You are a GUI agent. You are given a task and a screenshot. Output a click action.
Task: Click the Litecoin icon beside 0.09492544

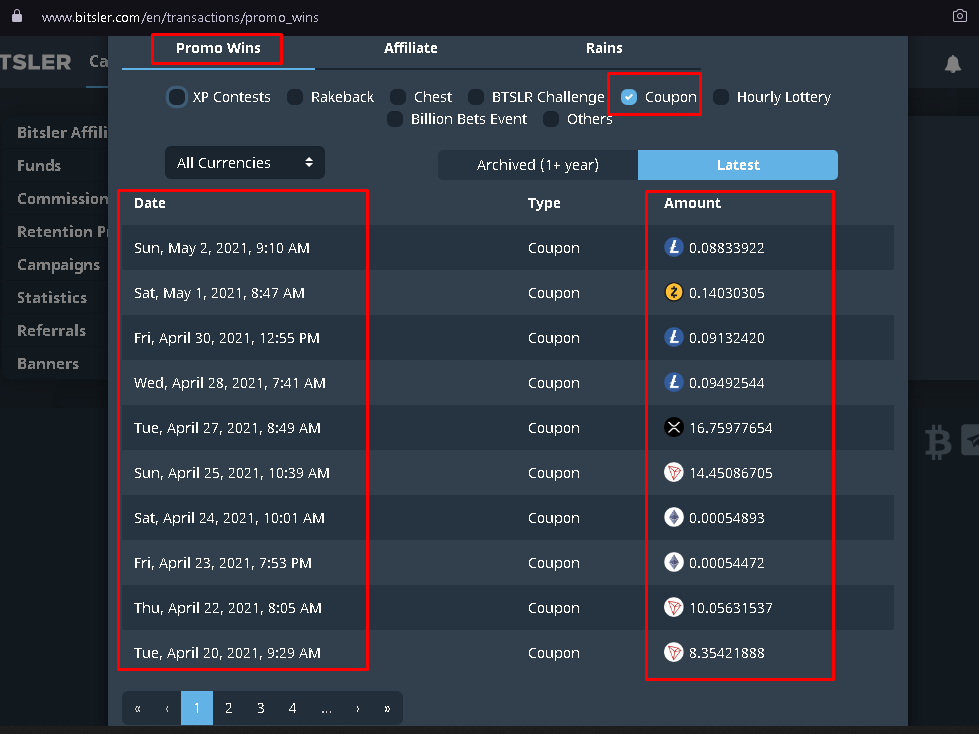[674, 382]
